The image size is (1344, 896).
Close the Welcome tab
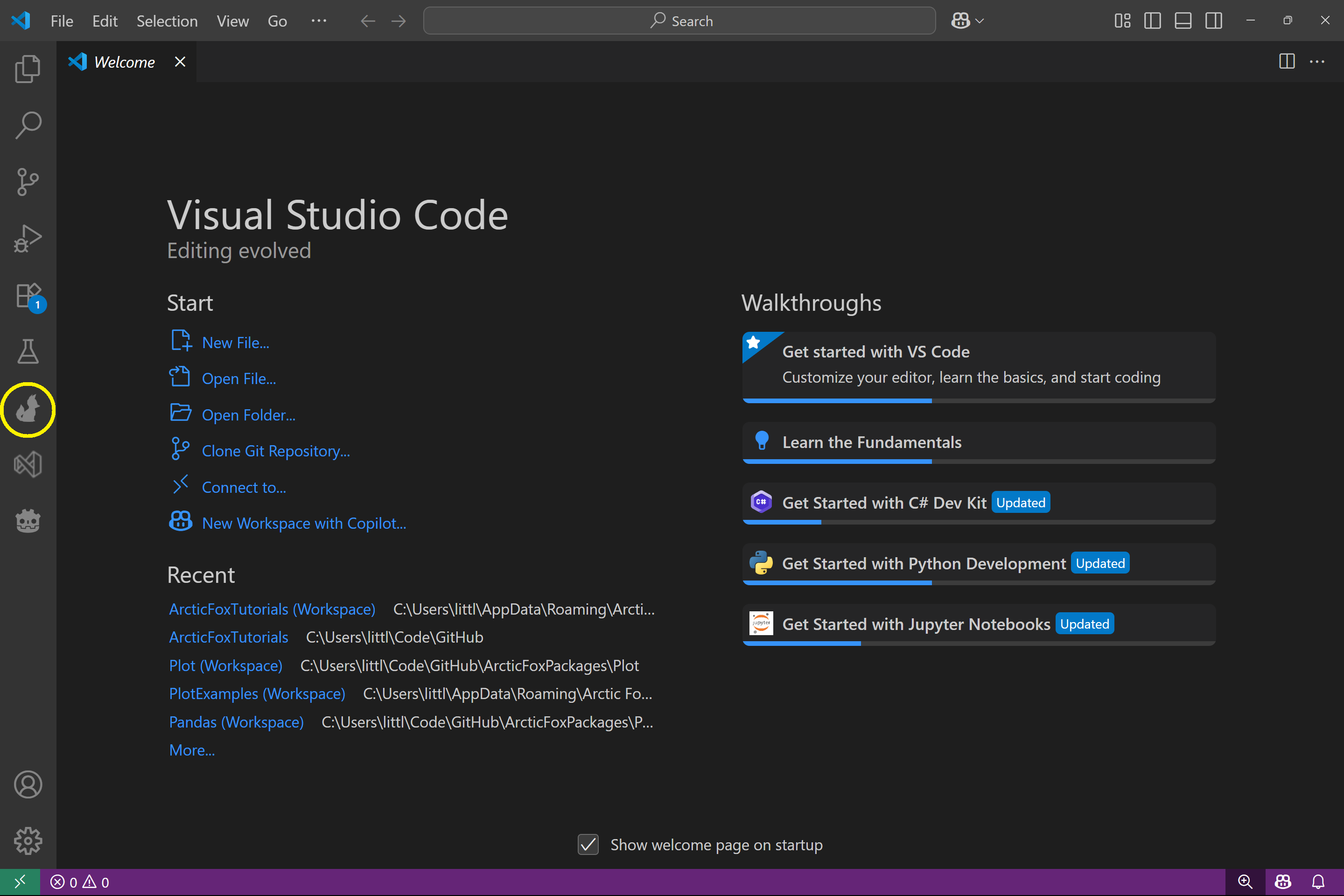coord(180,62)
